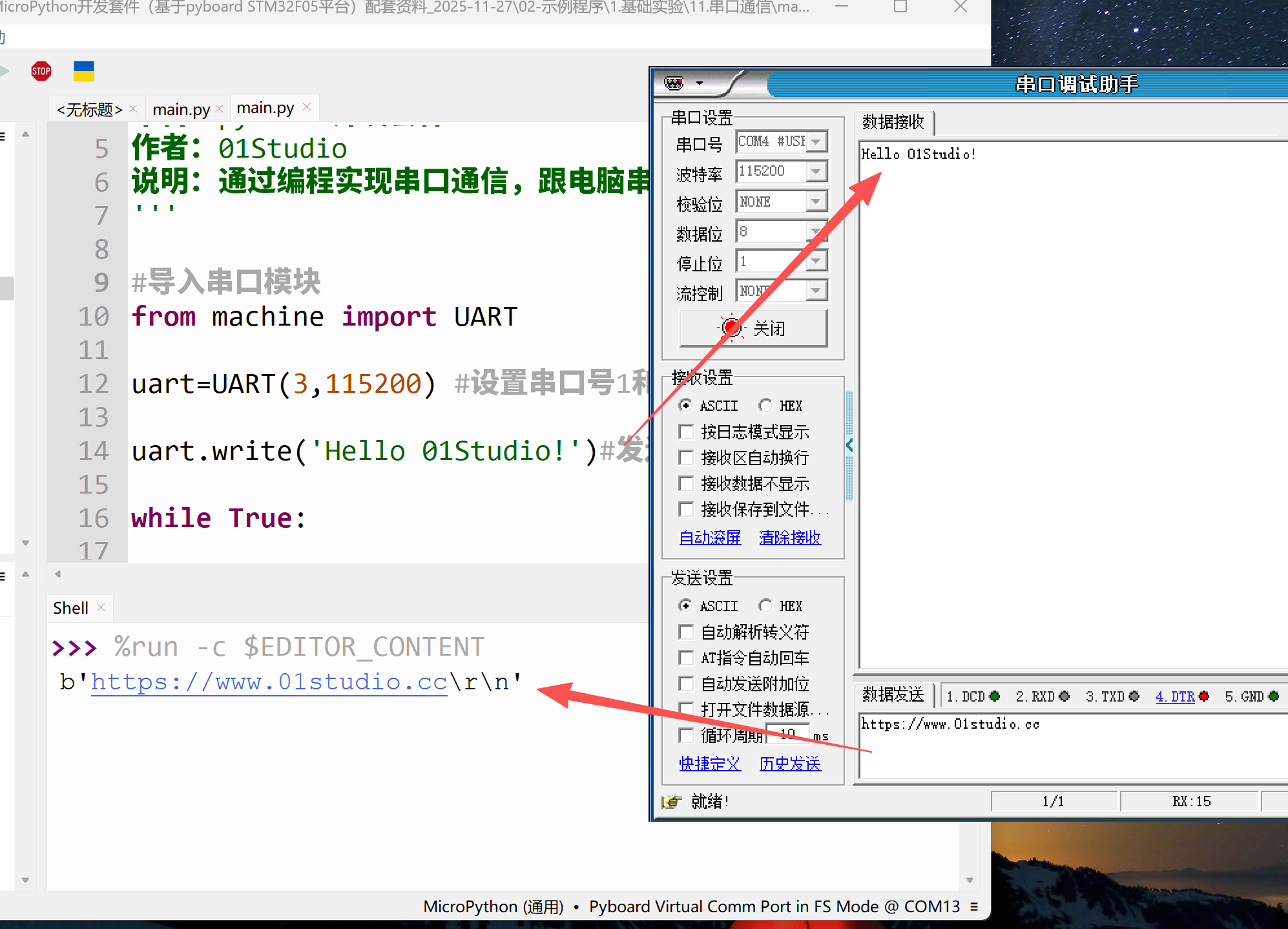Click the red STOP icon in the toolbar
This screenshot has width=1288, height=929.
click(41, 71)
